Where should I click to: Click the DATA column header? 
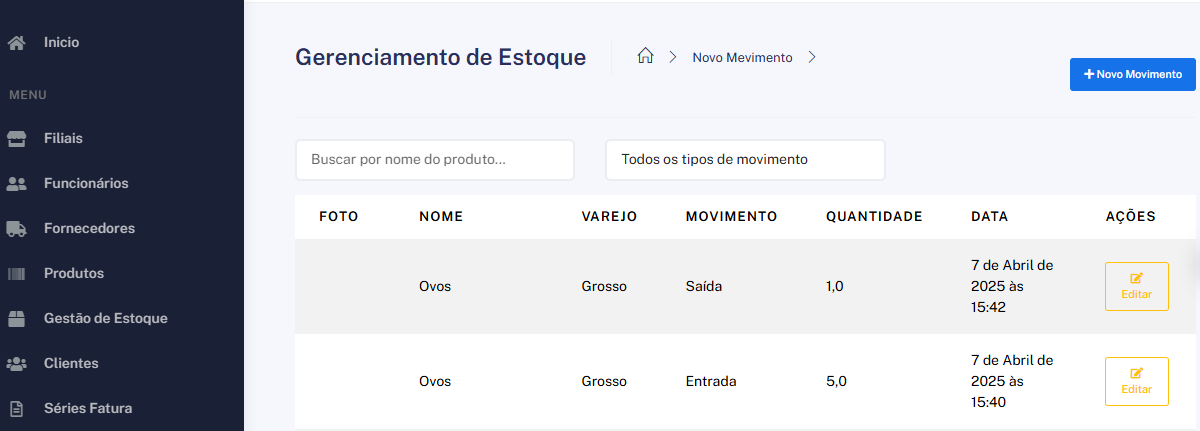[989, 217]
